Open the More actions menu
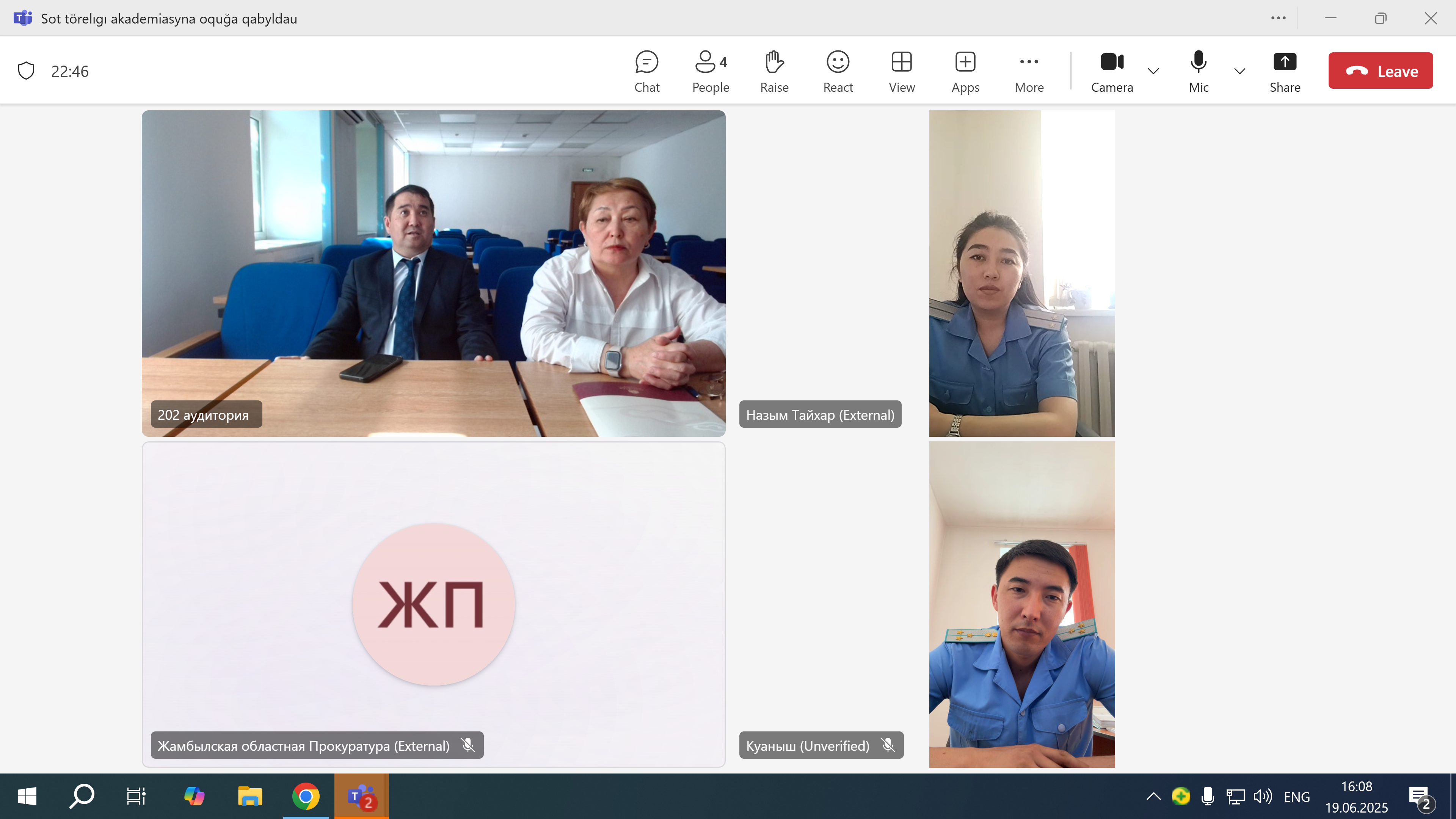 coord(1029,71)
